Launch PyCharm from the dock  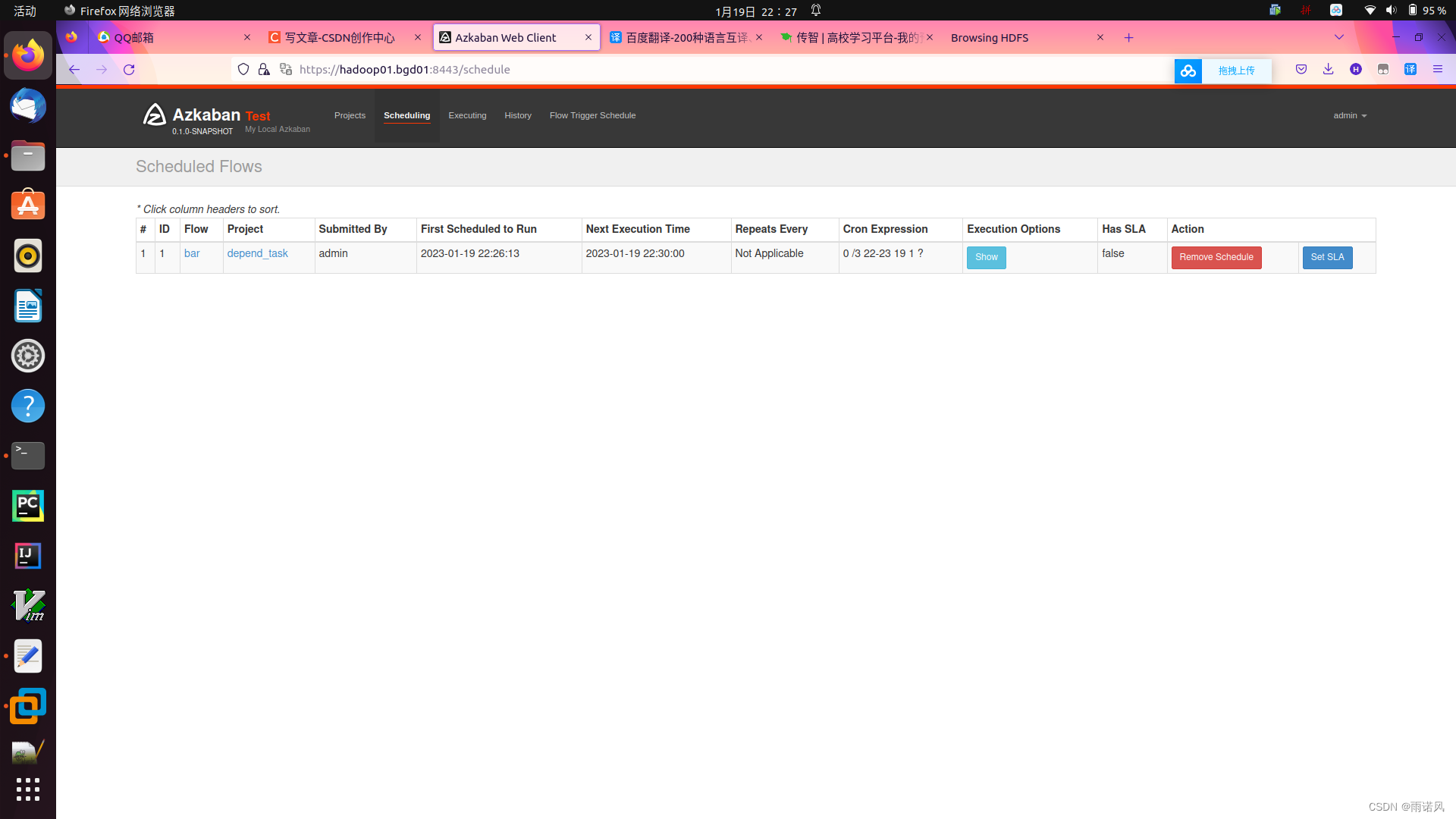28,506
